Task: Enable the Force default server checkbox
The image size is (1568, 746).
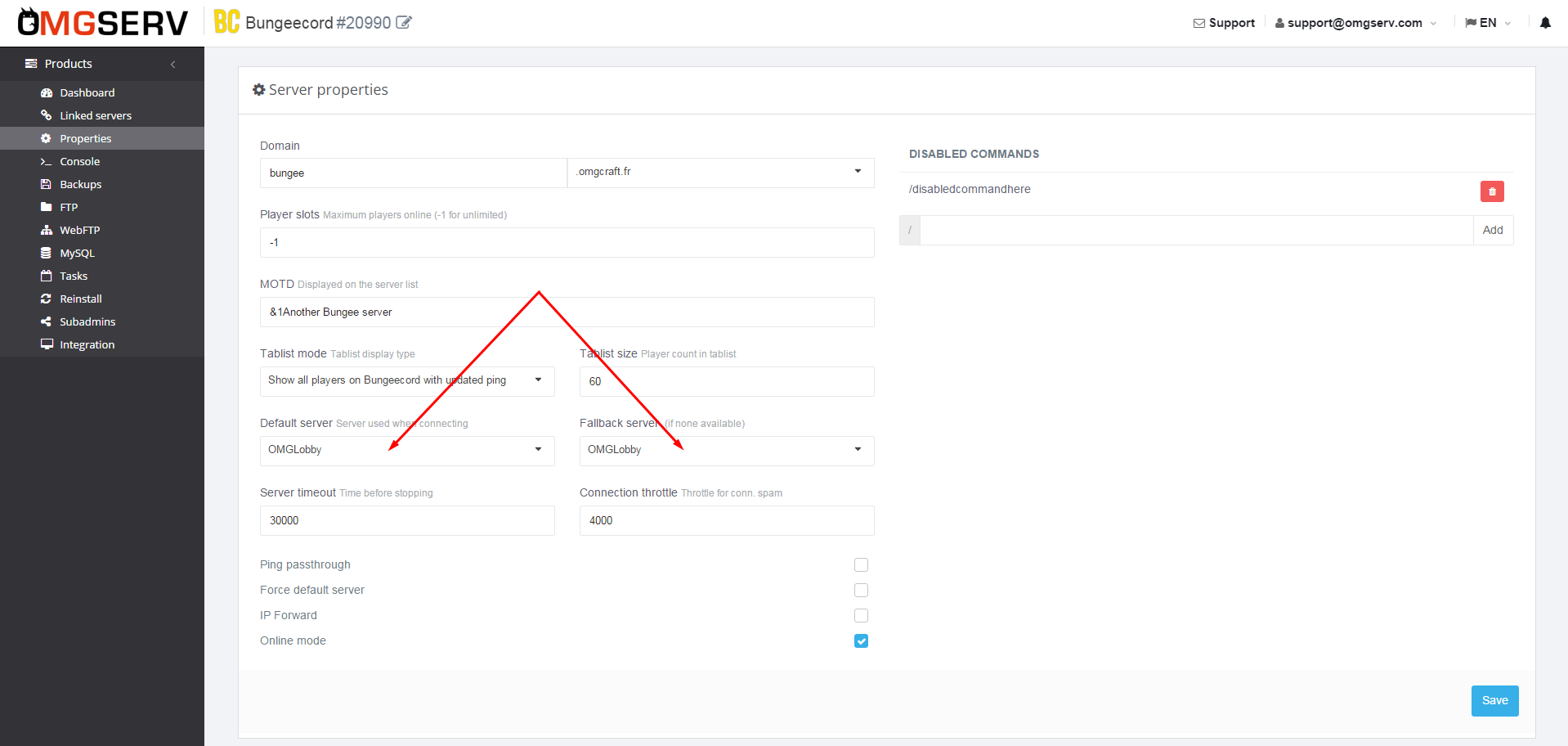Action: (x=861, y=590)
